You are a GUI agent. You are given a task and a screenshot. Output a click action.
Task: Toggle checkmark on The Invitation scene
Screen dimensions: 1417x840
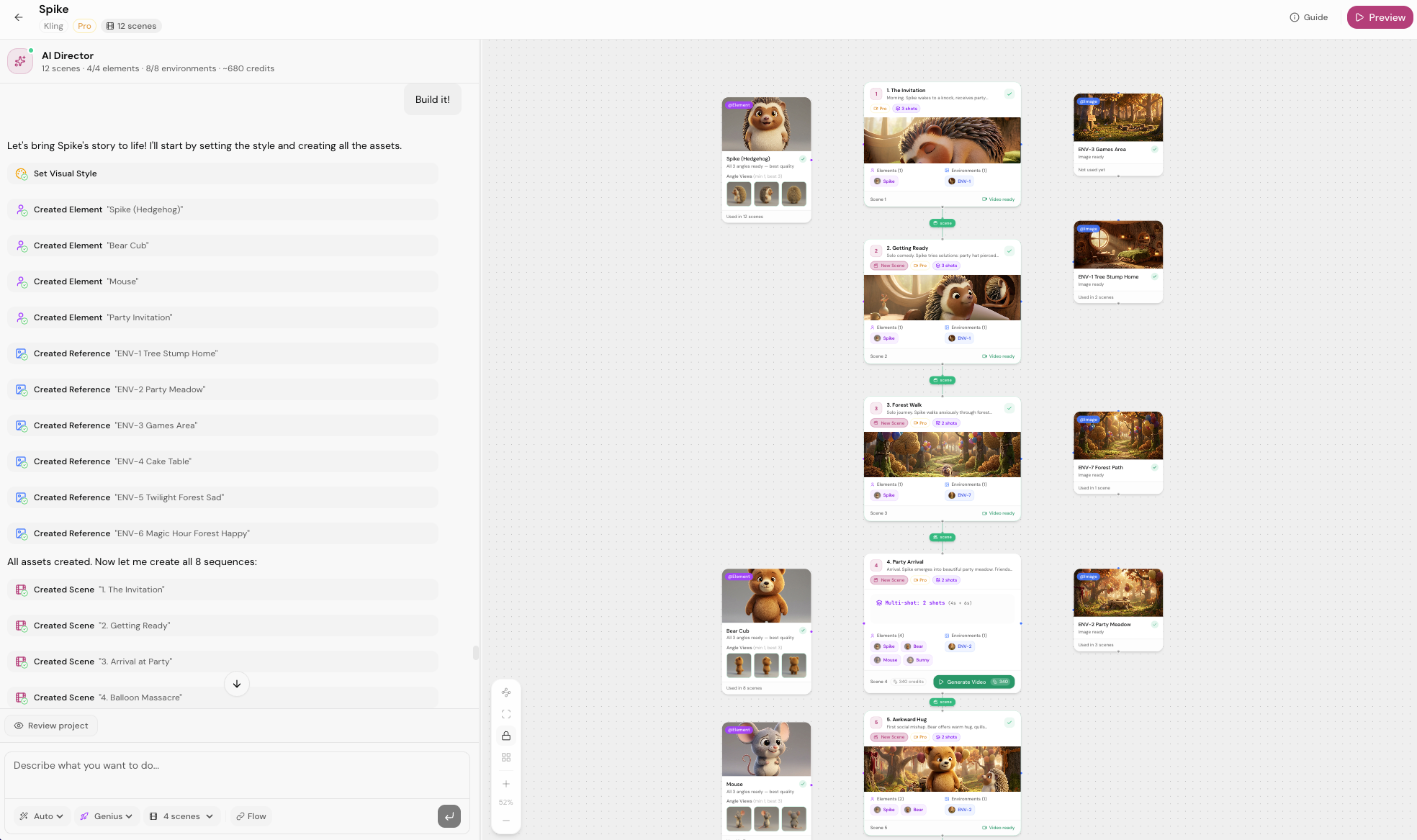[x=1009, y=94]
